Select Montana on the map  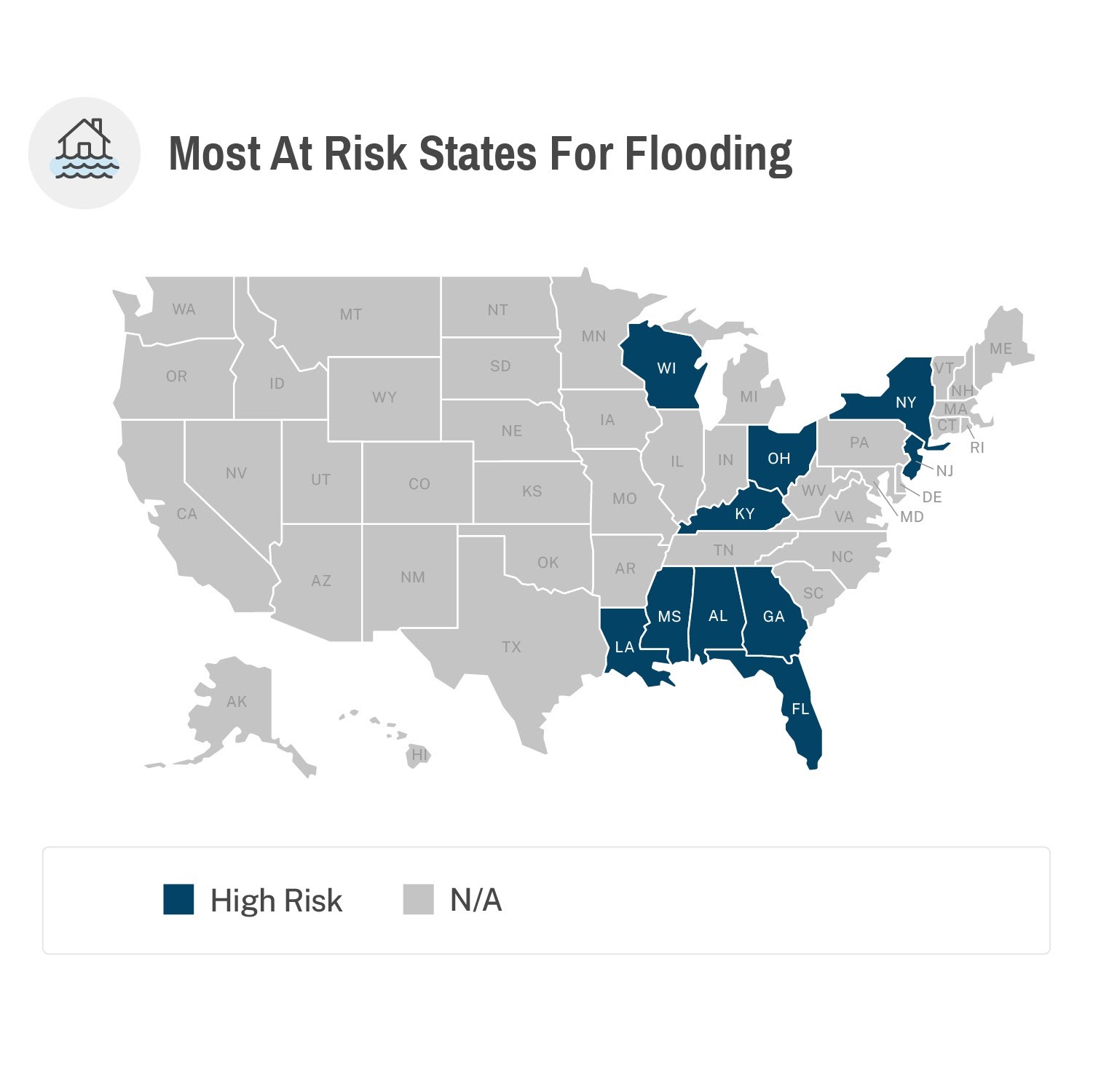click(x=350, y=314)
